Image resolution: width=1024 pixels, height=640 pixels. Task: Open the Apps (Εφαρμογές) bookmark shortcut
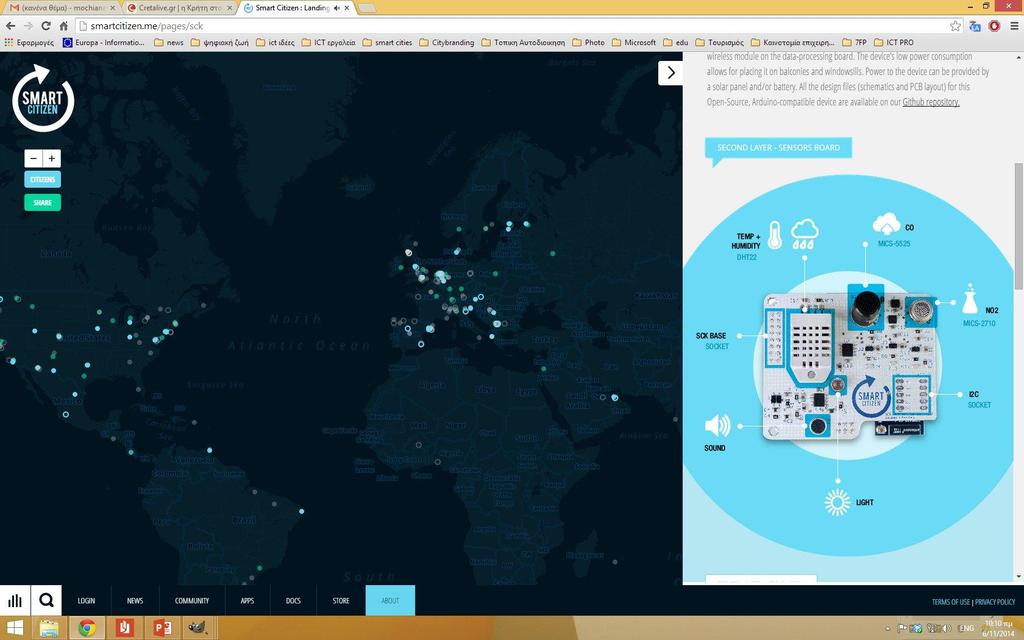[x=29, y=42]
